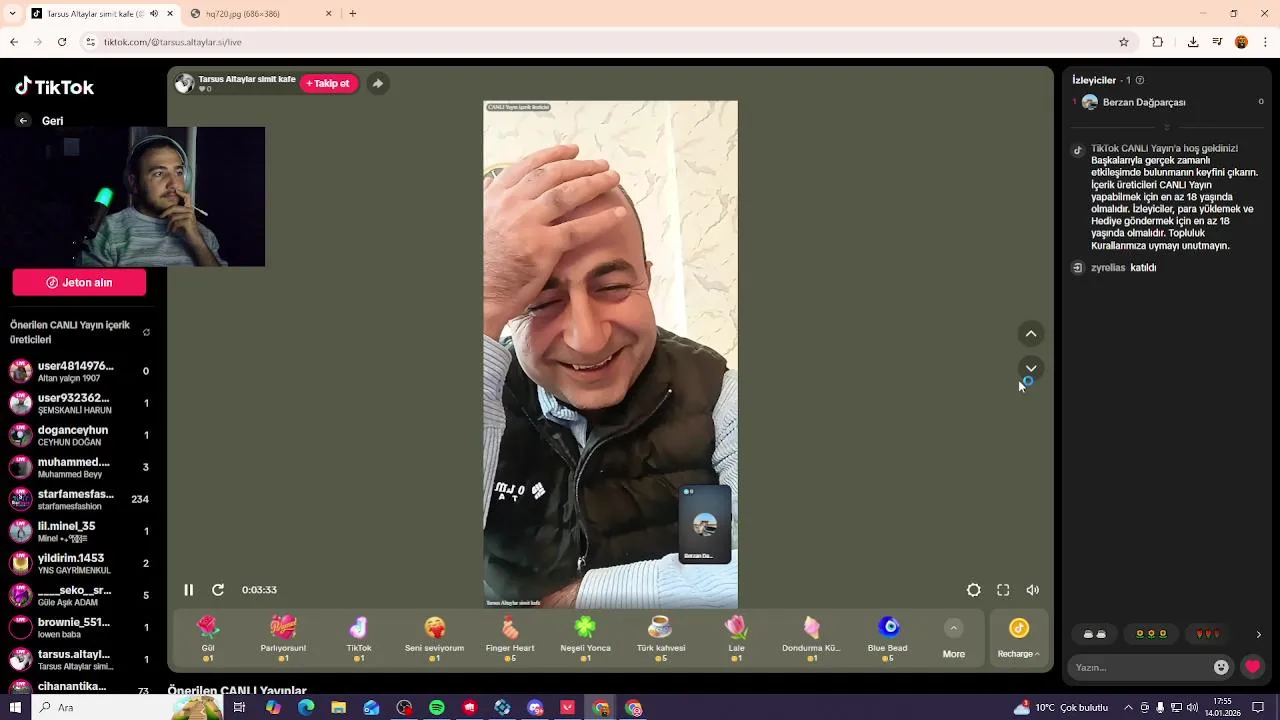Close the hq720.jpg tab

[x=329, y=13]
